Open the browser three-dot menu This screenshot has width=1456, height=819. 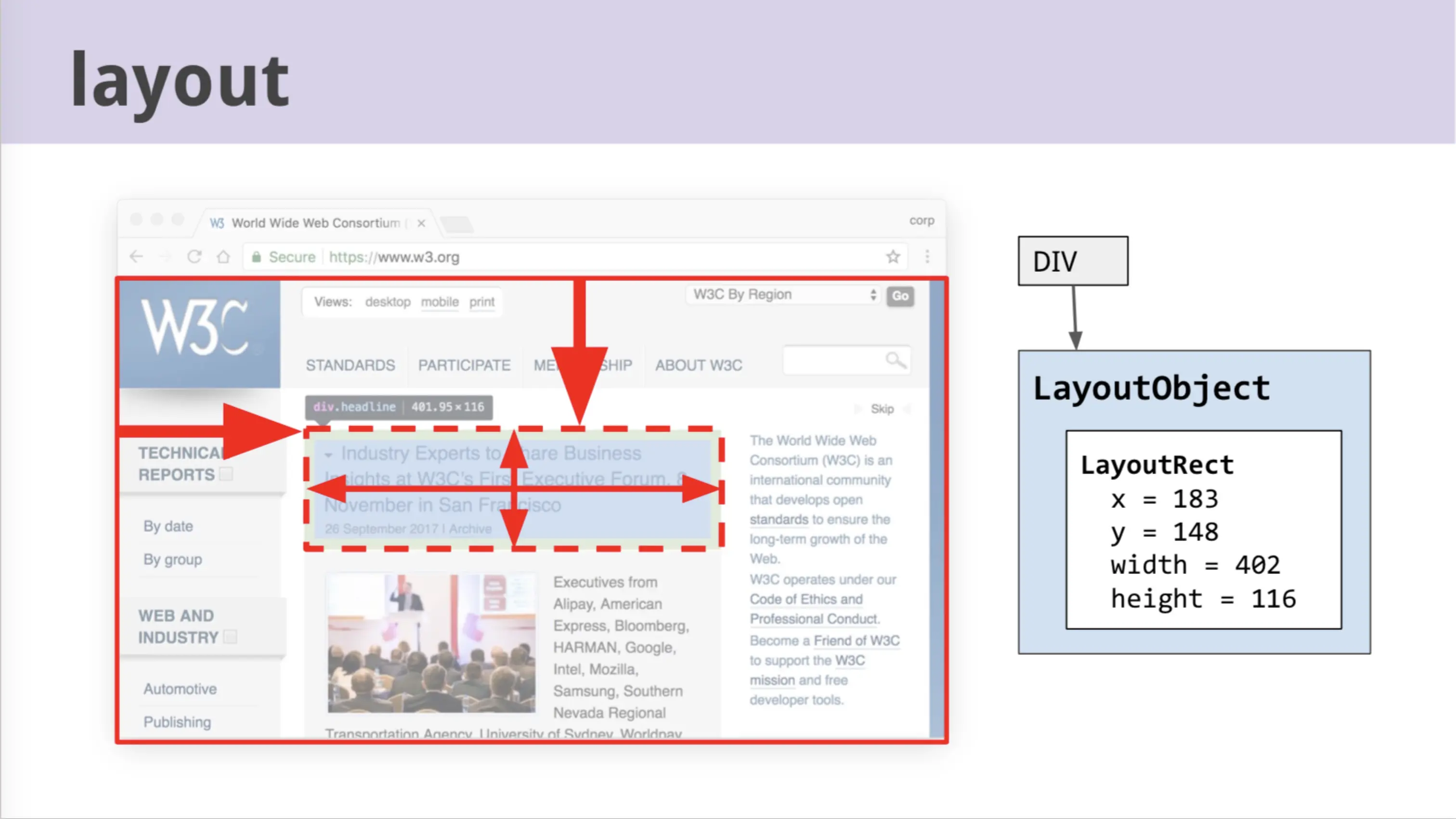(927, 257)
